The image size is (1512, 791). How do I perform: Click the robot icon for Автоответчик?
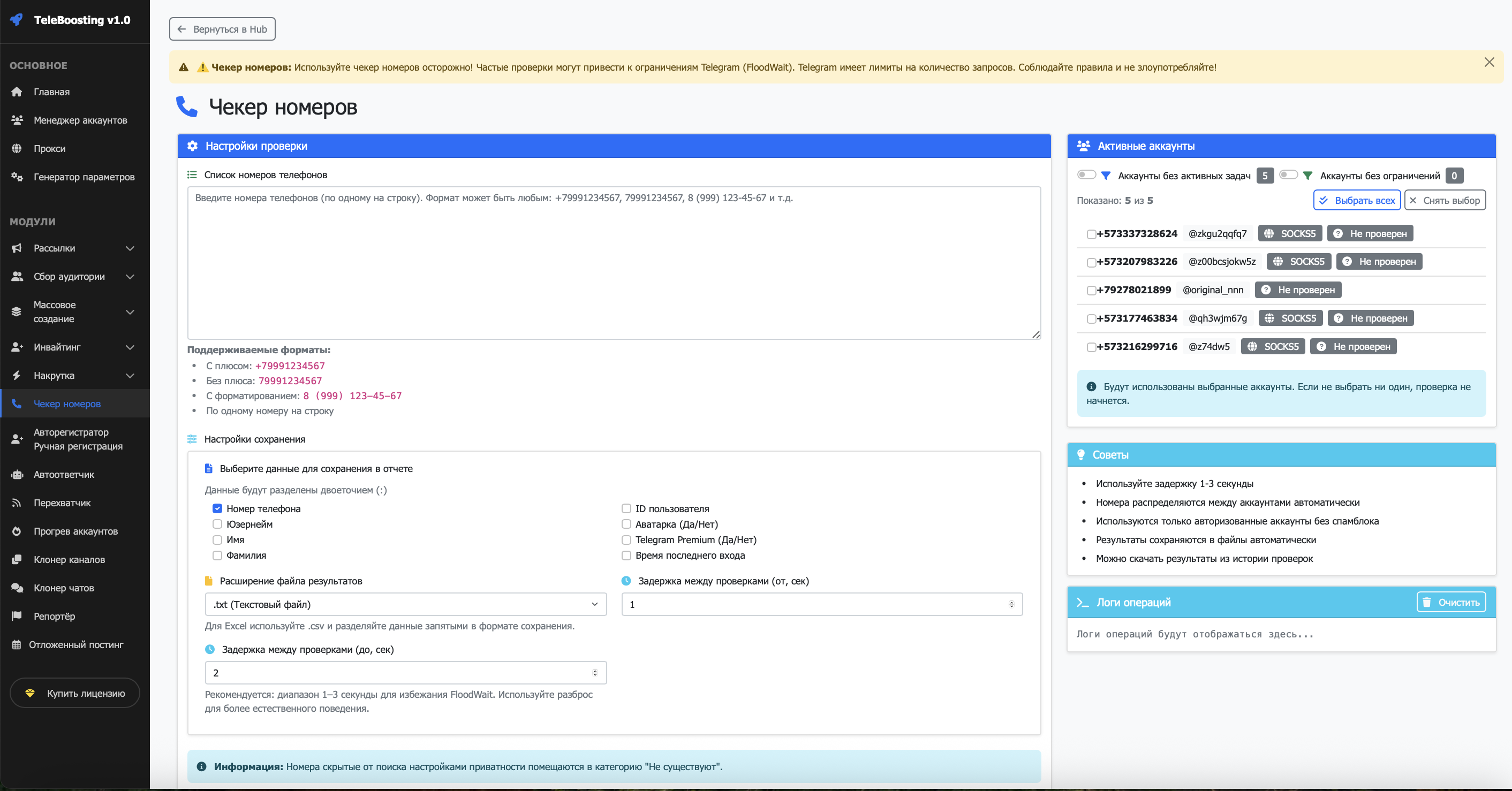(x=17, y=475)
